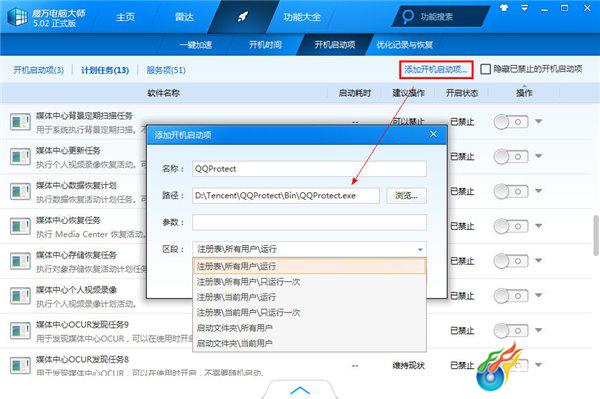Click the 路径 field with QQProtect.exe
Image resolution: width=600 pixels, height=399 pixels.
tap(286, 195)
